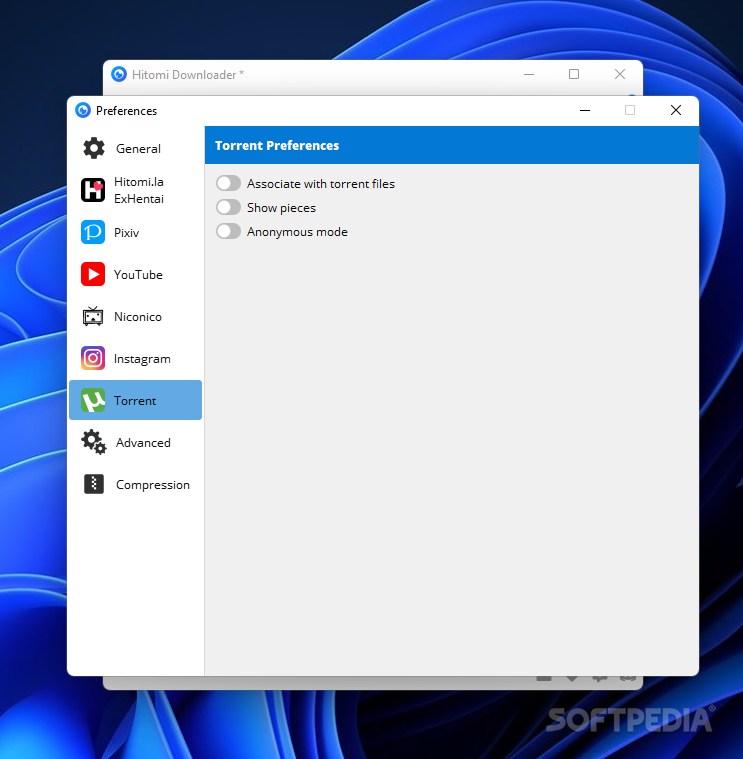
Task: Click the Torrent uTorrent icon
Action: [92, 400]
